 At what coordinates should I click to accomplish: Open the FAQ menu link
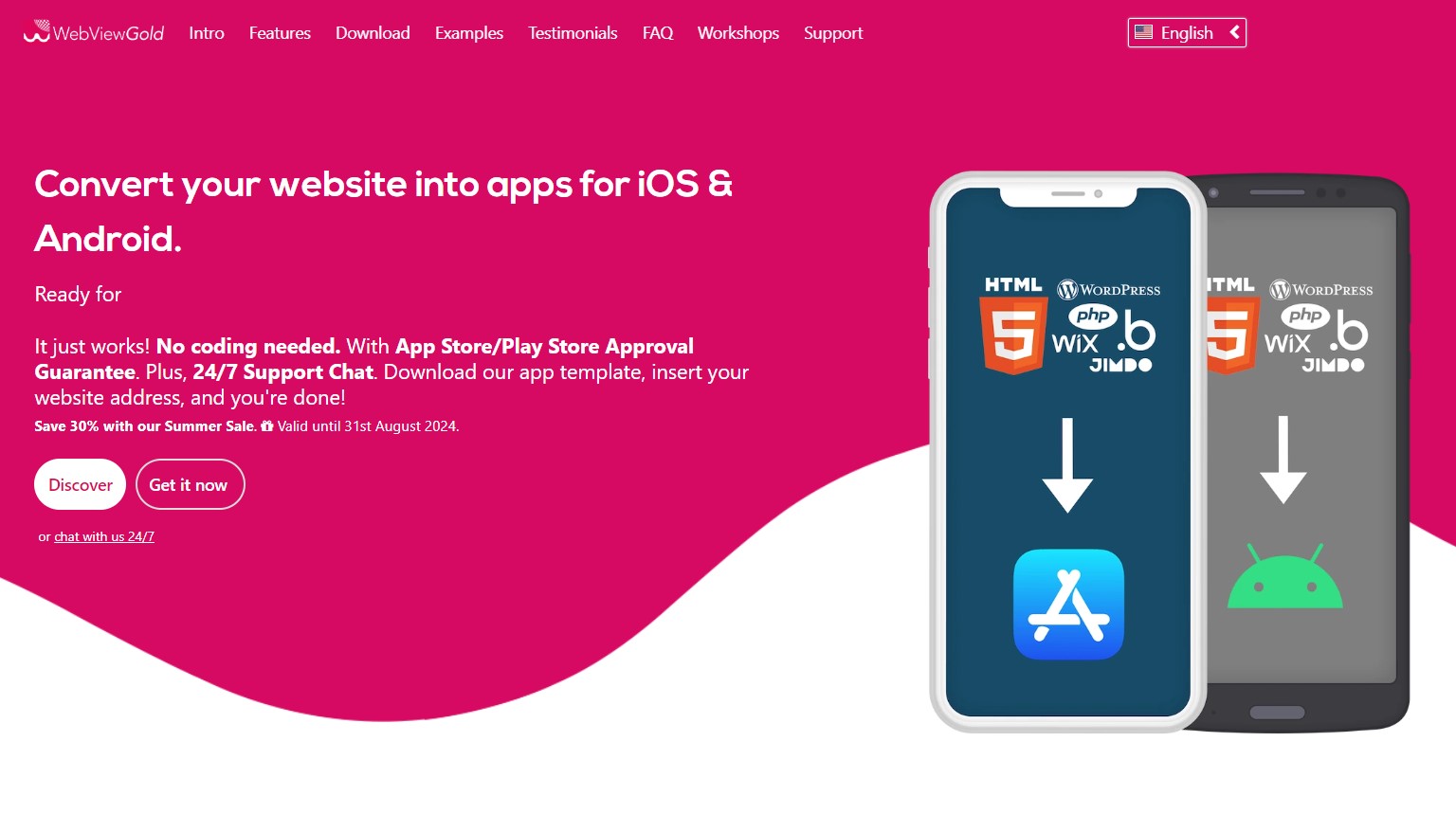point(658,33)
